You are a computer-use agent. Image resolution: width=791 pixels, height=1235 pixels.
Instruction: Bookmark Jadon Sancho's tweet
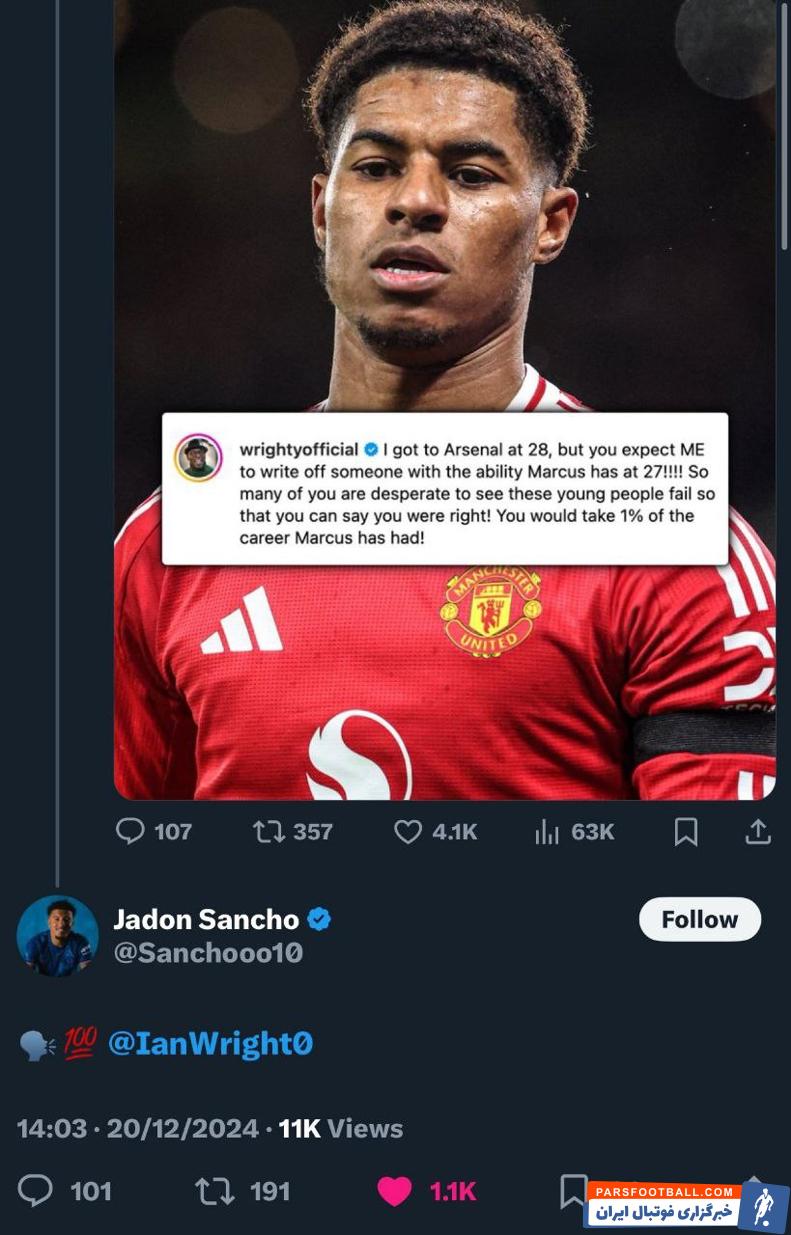(573, 1190)
